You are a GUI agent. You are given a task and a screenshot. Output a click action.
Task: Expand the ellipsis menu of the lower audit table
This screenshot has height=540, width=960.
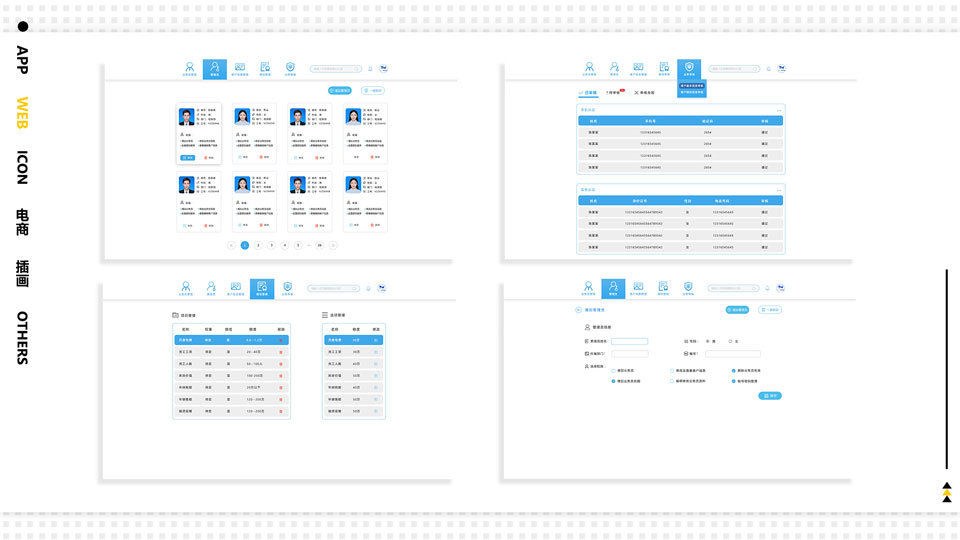pyautogui.click(x=779, y=190)
